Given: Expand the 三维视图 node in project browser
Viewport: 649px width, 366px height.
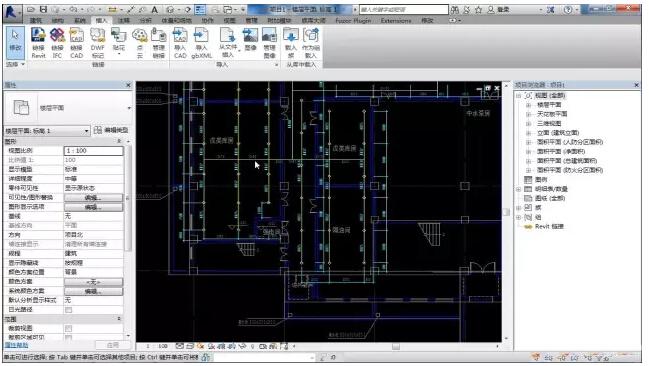Looking at the screenshot, I should coord(528,123).
